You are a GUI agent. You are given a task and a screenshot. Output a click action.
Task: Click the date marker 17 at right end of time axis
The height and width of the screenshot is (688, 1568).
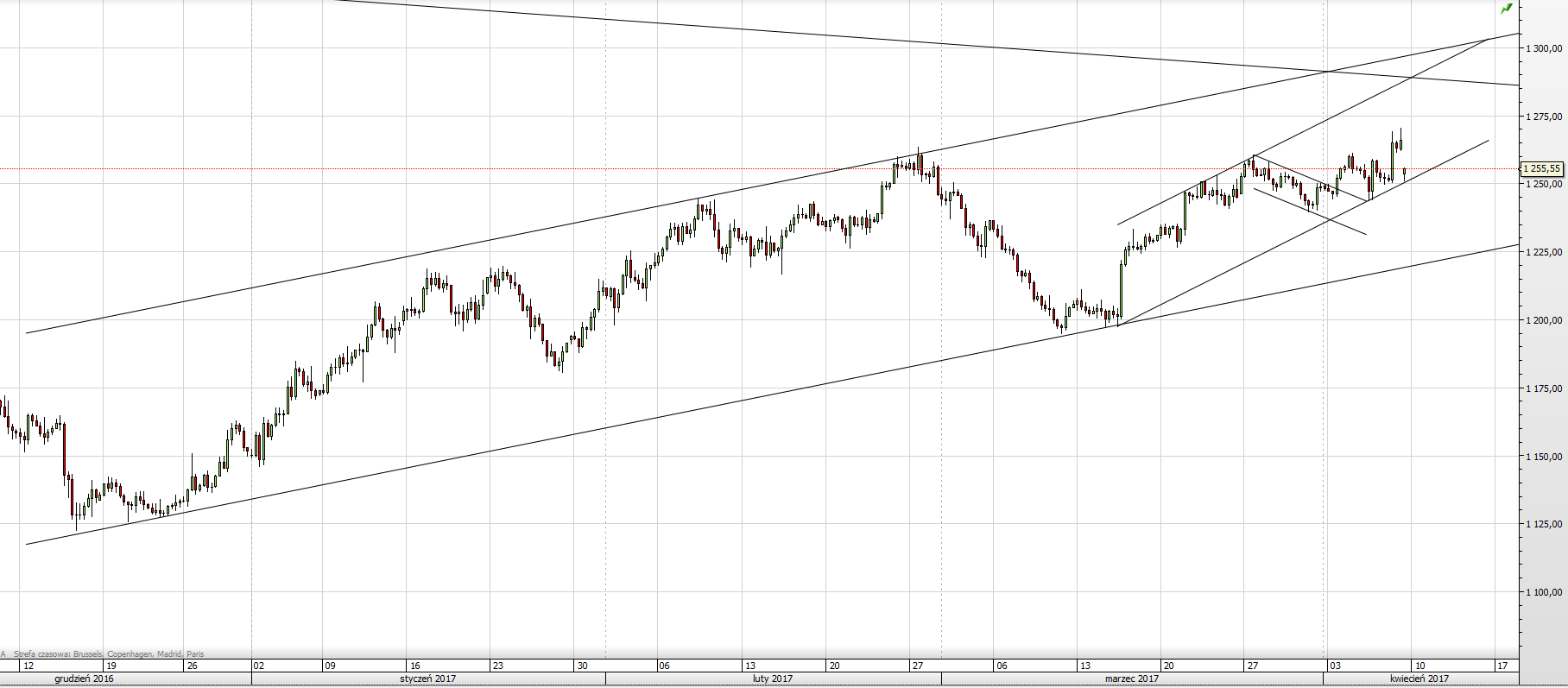point(1502,666)
